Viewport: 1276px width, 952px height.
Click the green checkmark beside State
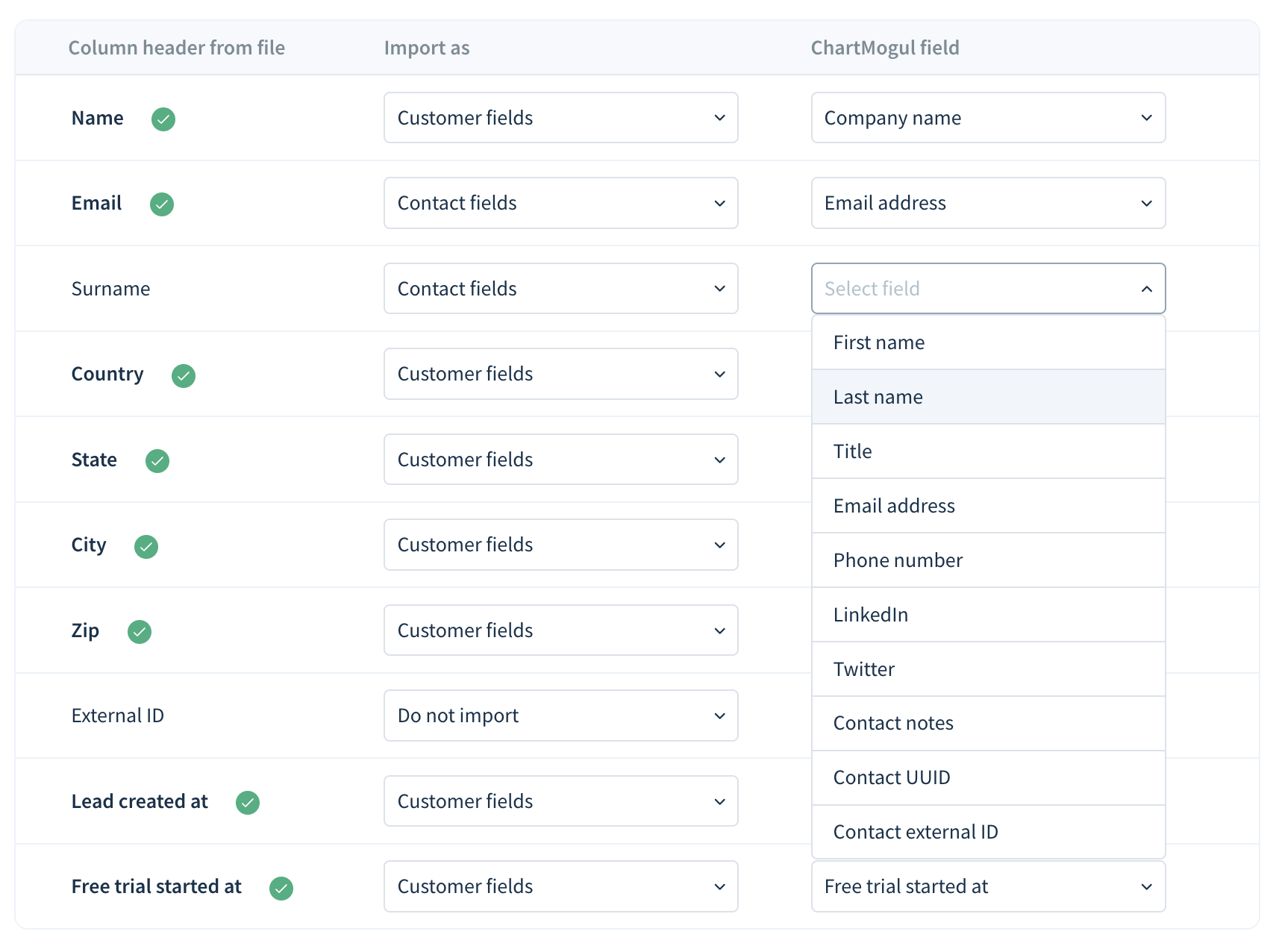tap(157, 461)
